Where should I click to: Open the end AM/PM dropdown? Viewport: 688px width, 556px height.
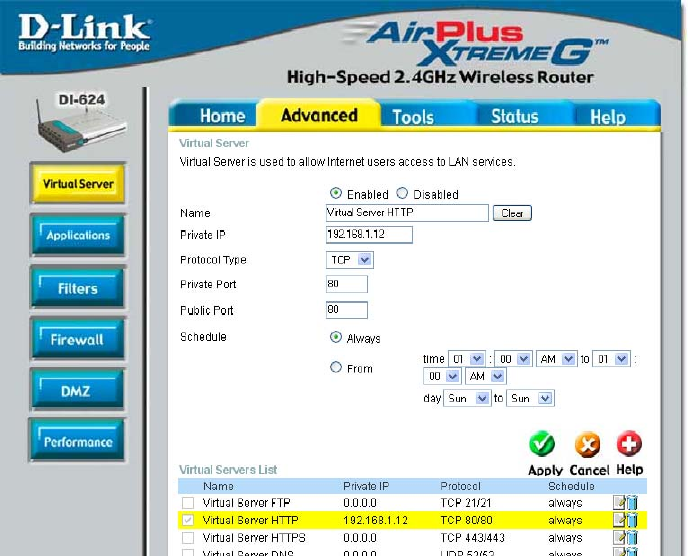click(x=485, y=376)
